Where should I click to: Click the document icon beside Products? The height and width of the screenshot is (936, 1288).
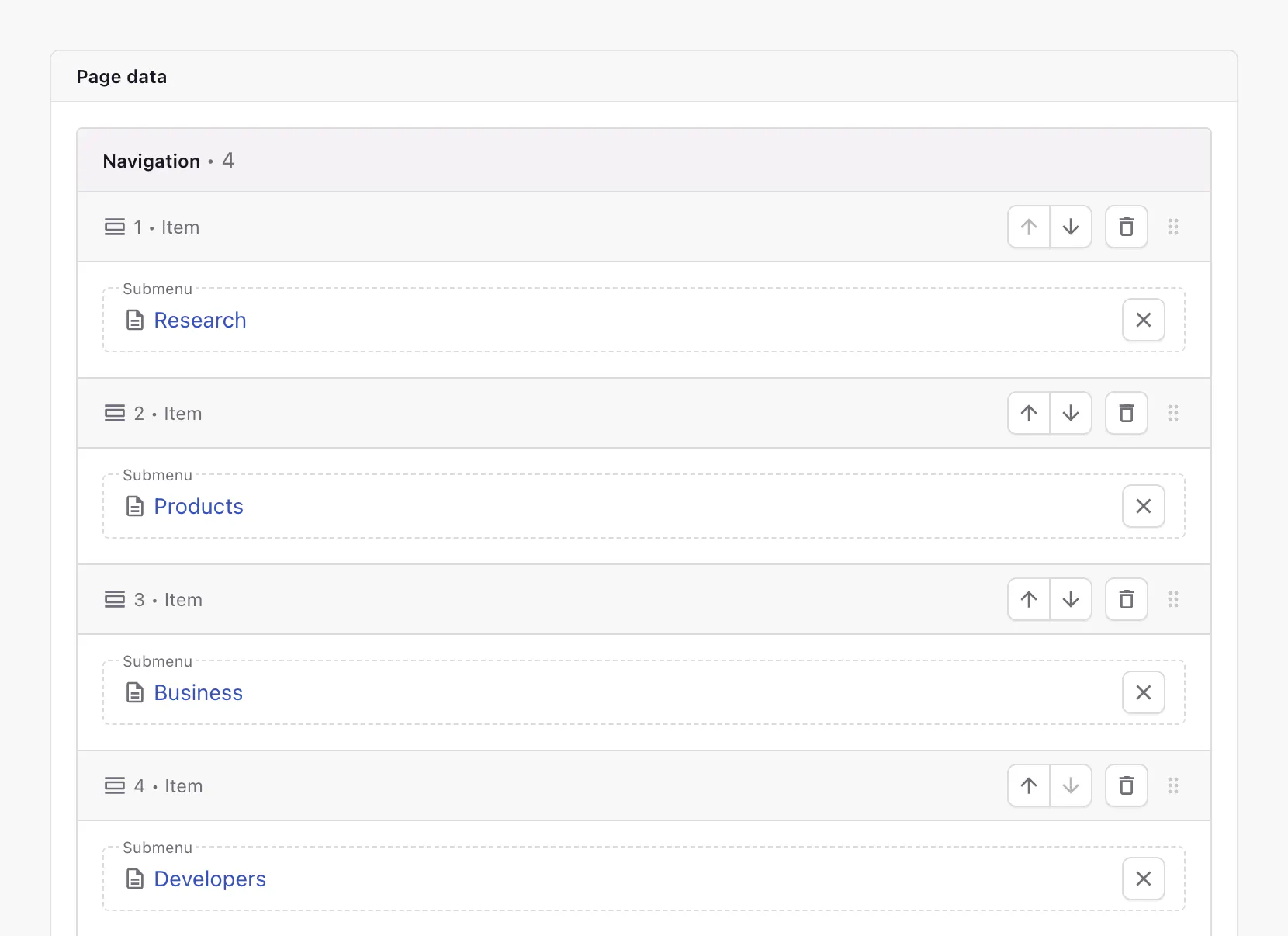[x=135, y=506]
